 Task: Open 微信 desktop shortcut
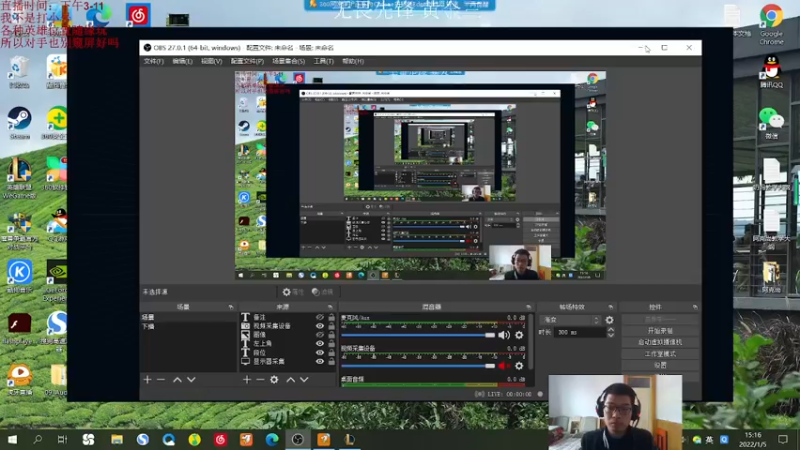[771, 123]
